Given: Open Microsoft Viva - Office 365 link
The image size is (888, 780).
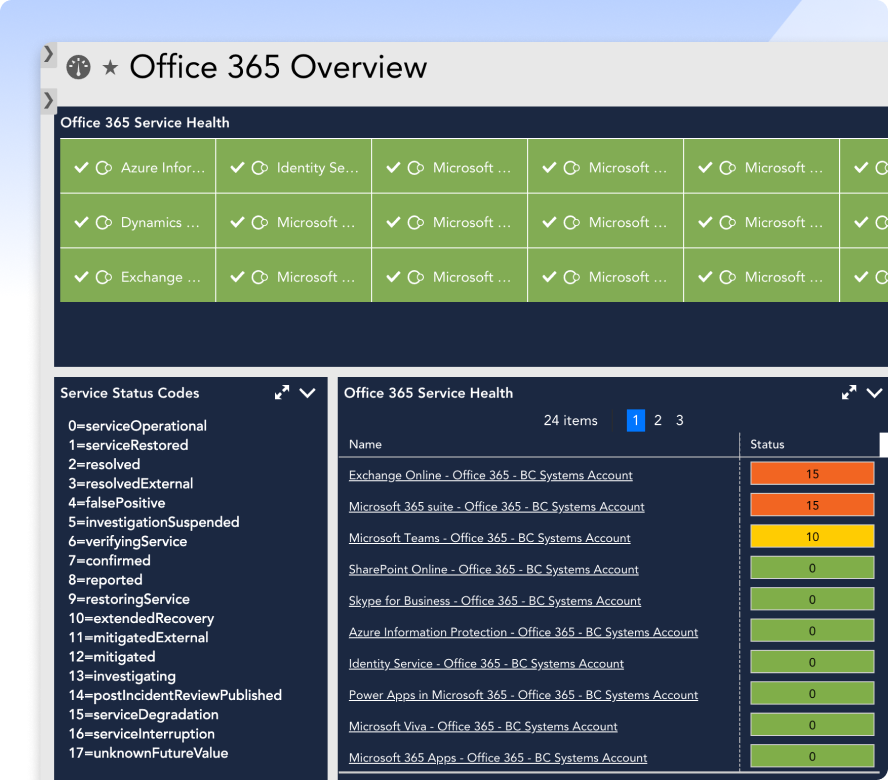Looking at the screenshot, I should click(483, 726).
